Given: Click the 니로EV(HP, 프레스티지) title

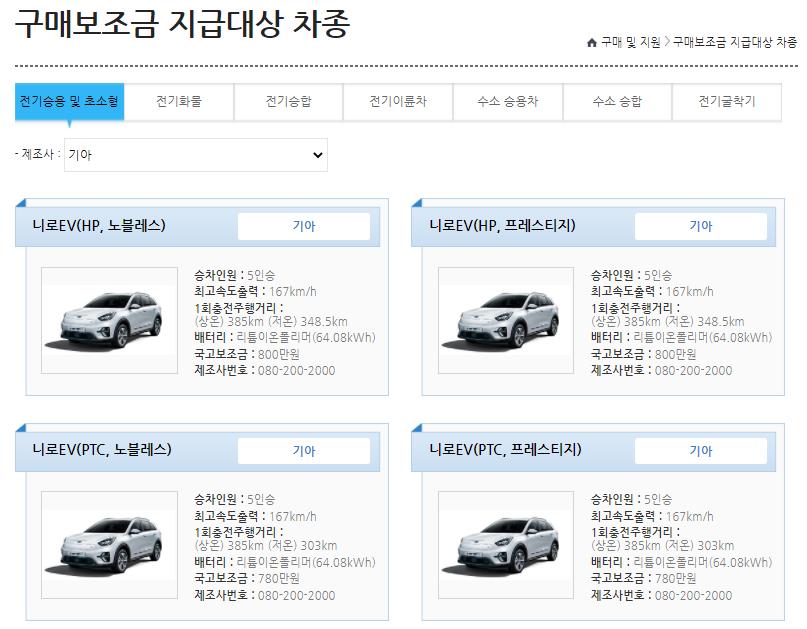Looking at the screenshot, I should click(x=502, y=225).
